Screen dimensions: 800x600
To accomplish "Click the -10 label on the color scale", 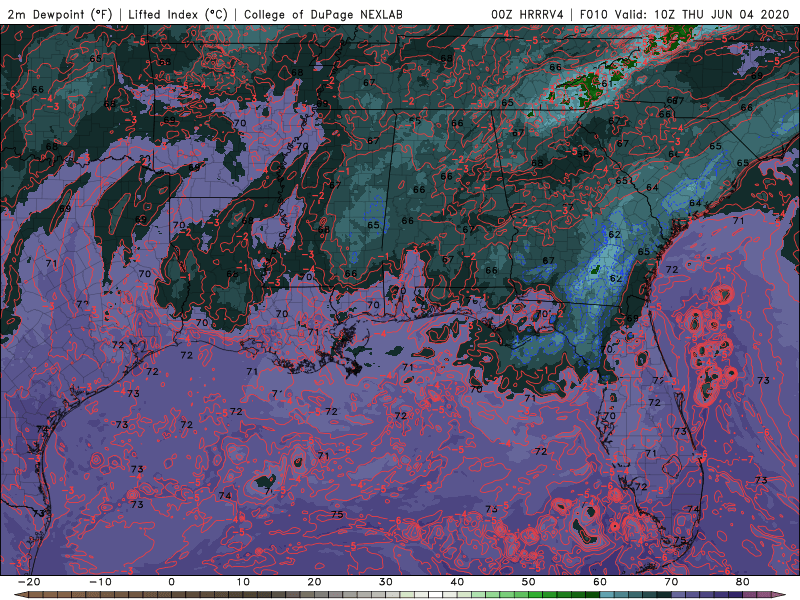I will coord(100,582).
